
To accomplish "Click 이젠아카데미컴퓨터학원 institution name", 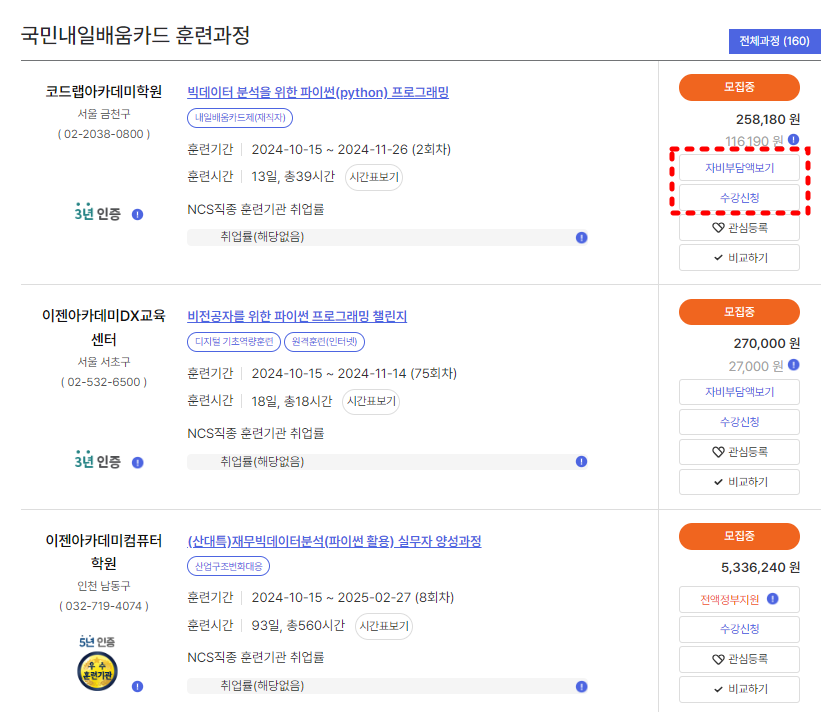I will coord(104,552).
